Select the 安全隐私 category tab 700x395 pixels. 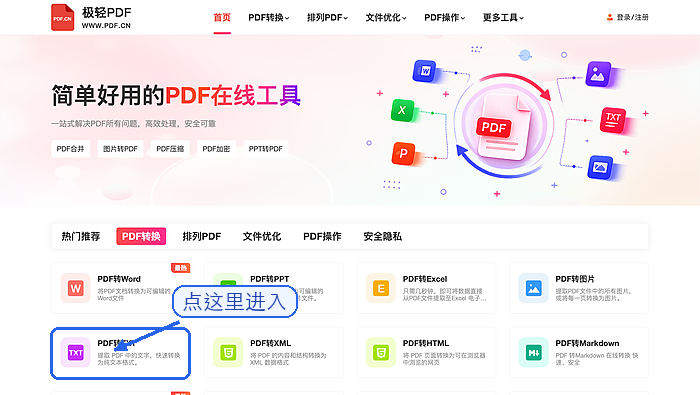click(x=383, y=236)
